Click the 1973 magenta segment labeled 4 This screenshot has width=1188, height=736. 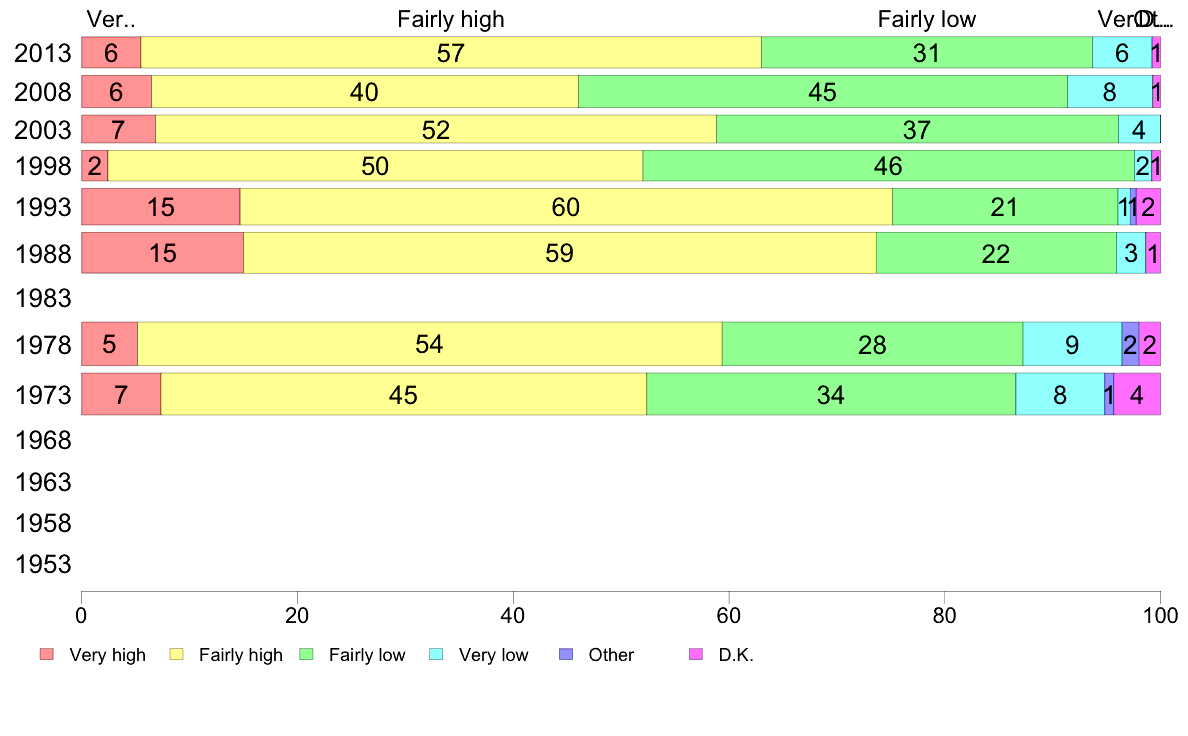(1136, 395)
